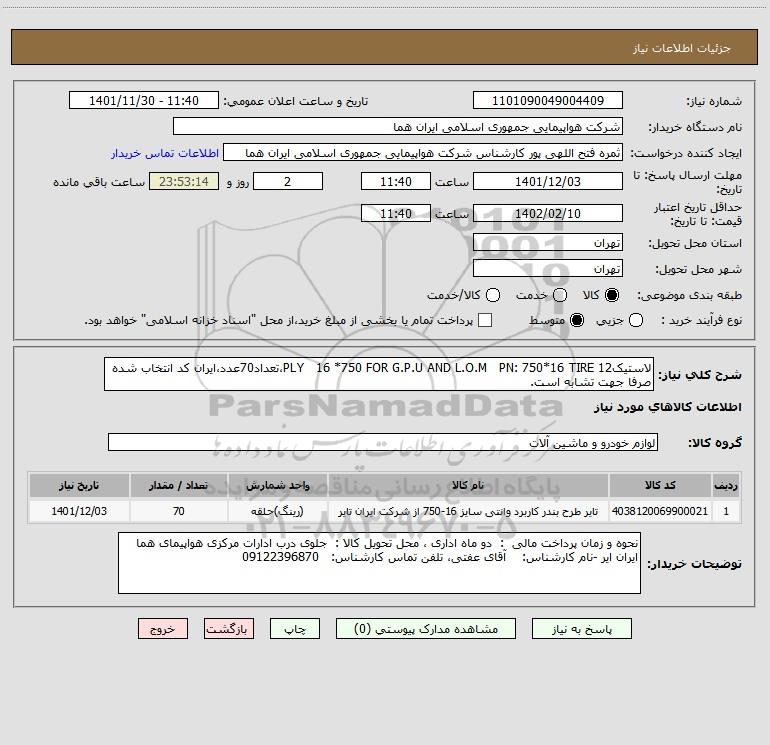Click the واحد شمارش column header
This screenshot has width=770, height=745.
[277, 485]
